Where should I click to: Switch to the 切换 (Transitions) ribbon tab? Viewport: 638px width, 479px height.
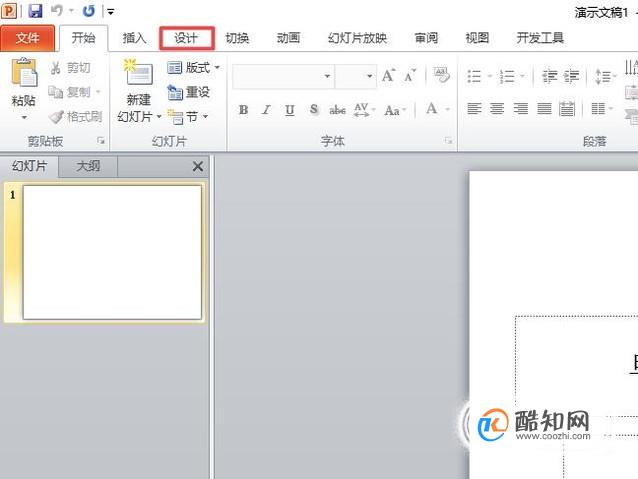(237, 38)
